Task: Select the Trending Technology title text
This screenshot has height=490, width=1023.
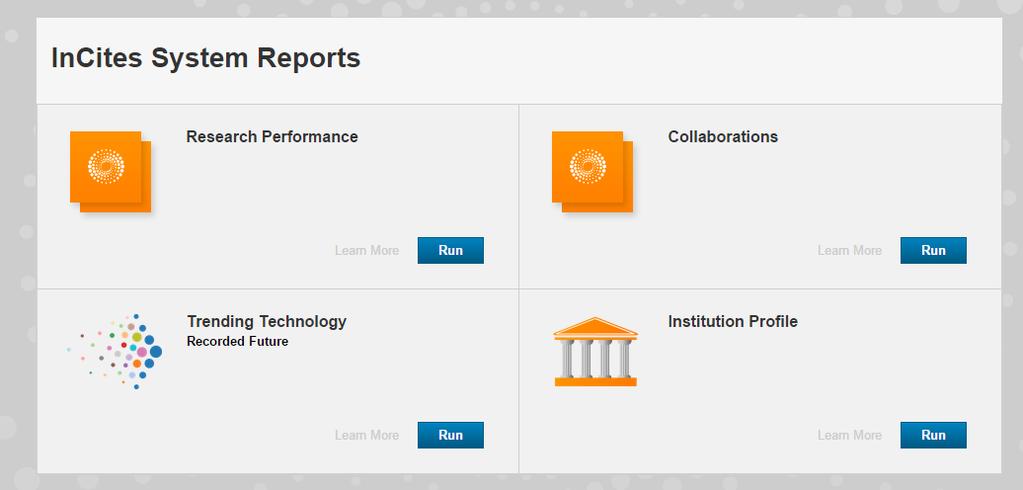Action: click(267, 322)
